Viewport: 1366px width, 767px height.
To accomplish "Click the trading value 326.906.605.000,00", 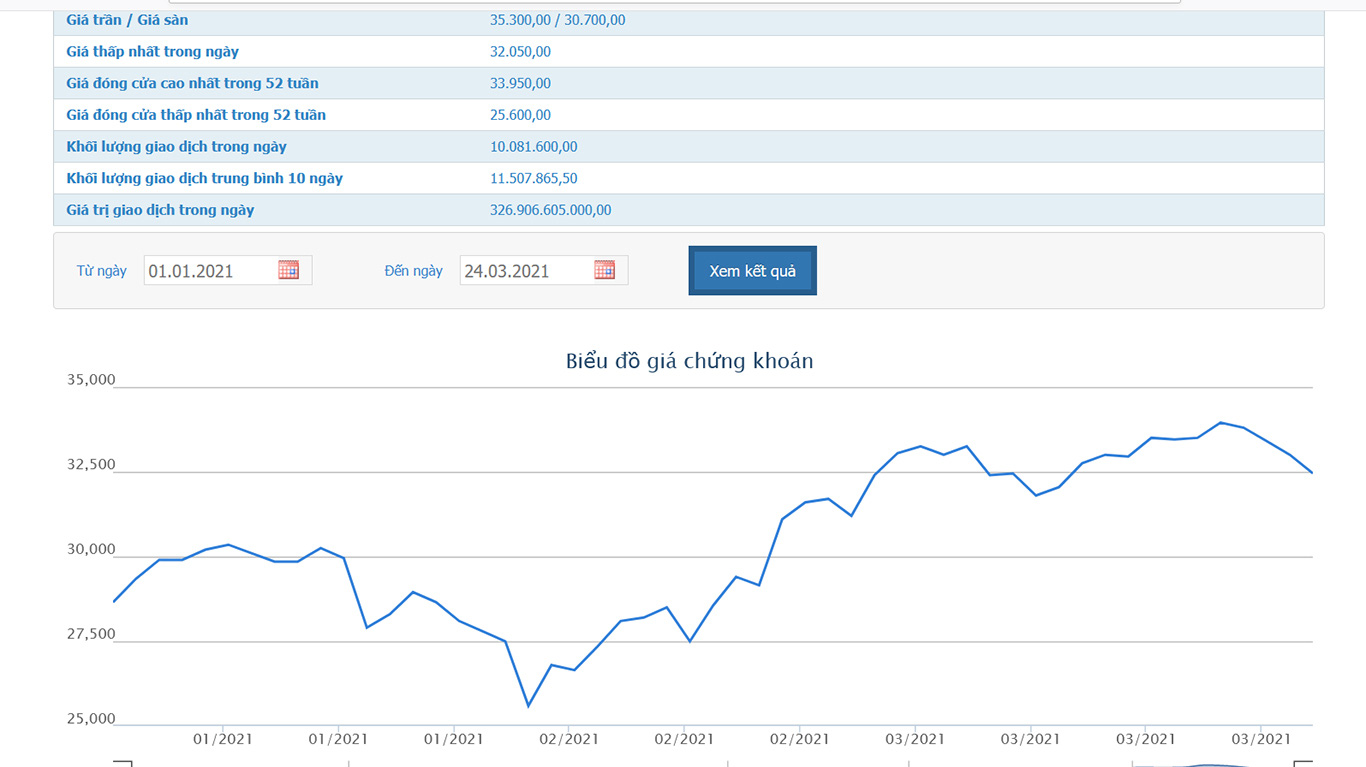I will [550, 210].
